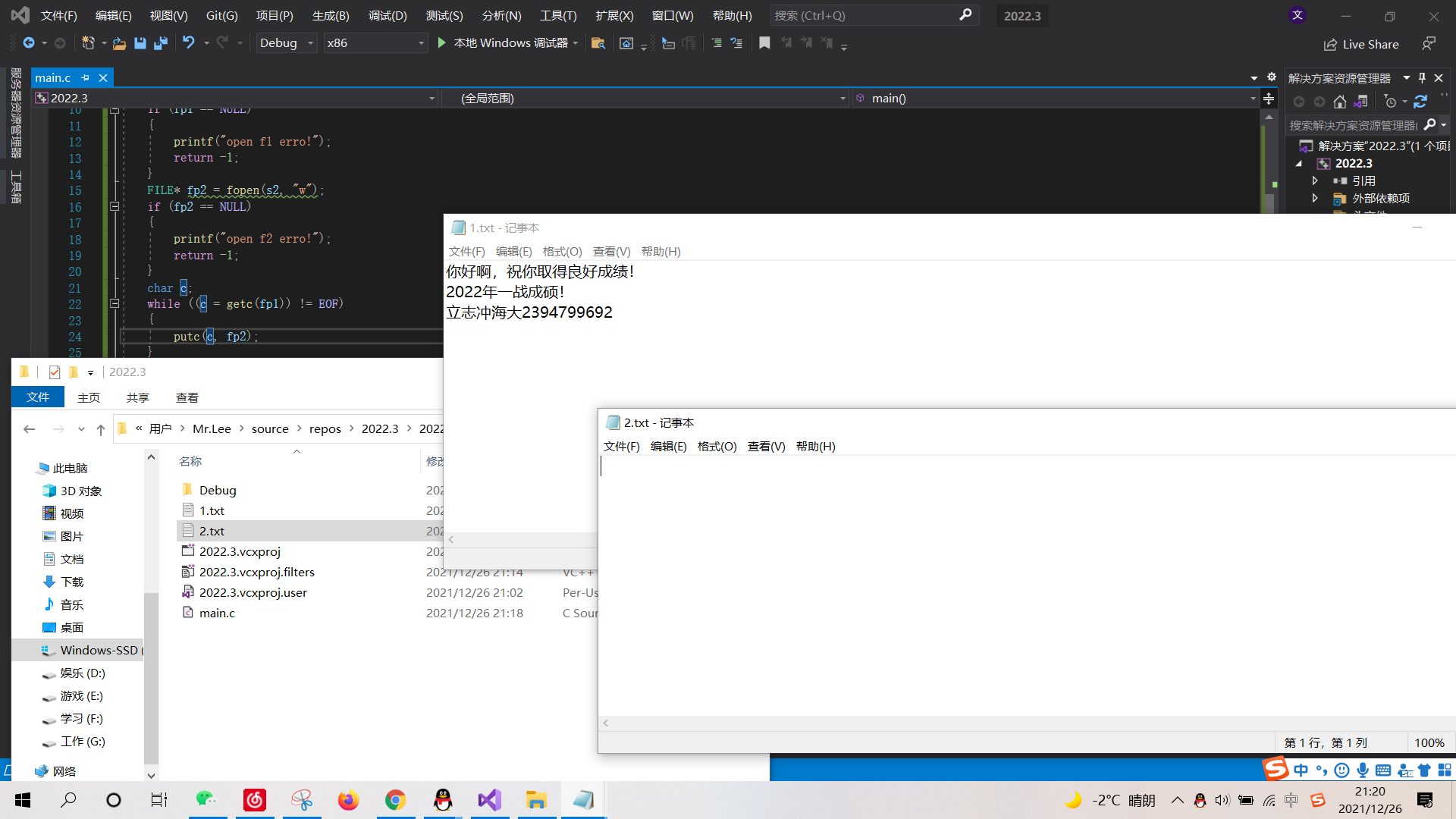Switch to 共享 tab in File Explorer
This screenshot has height=819, width=1456.
137,397
